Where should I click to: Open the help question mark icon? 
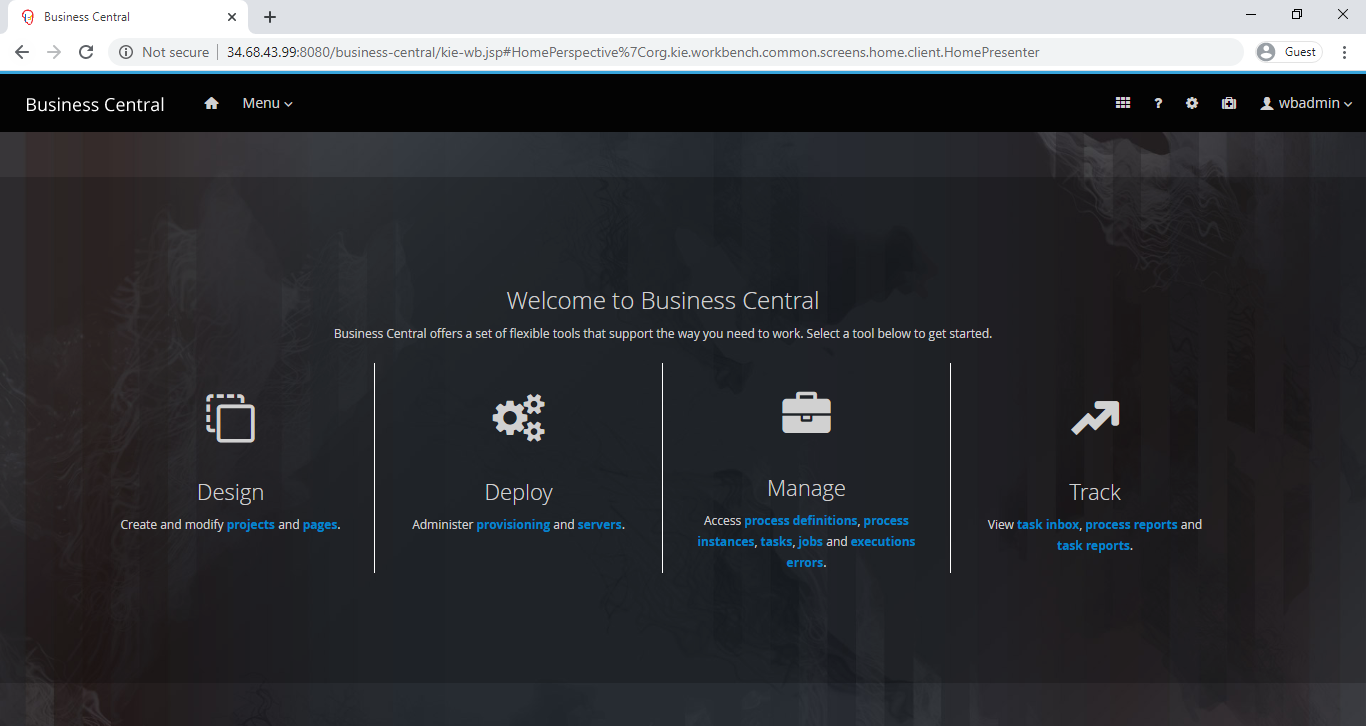[x=1158, y=103]
